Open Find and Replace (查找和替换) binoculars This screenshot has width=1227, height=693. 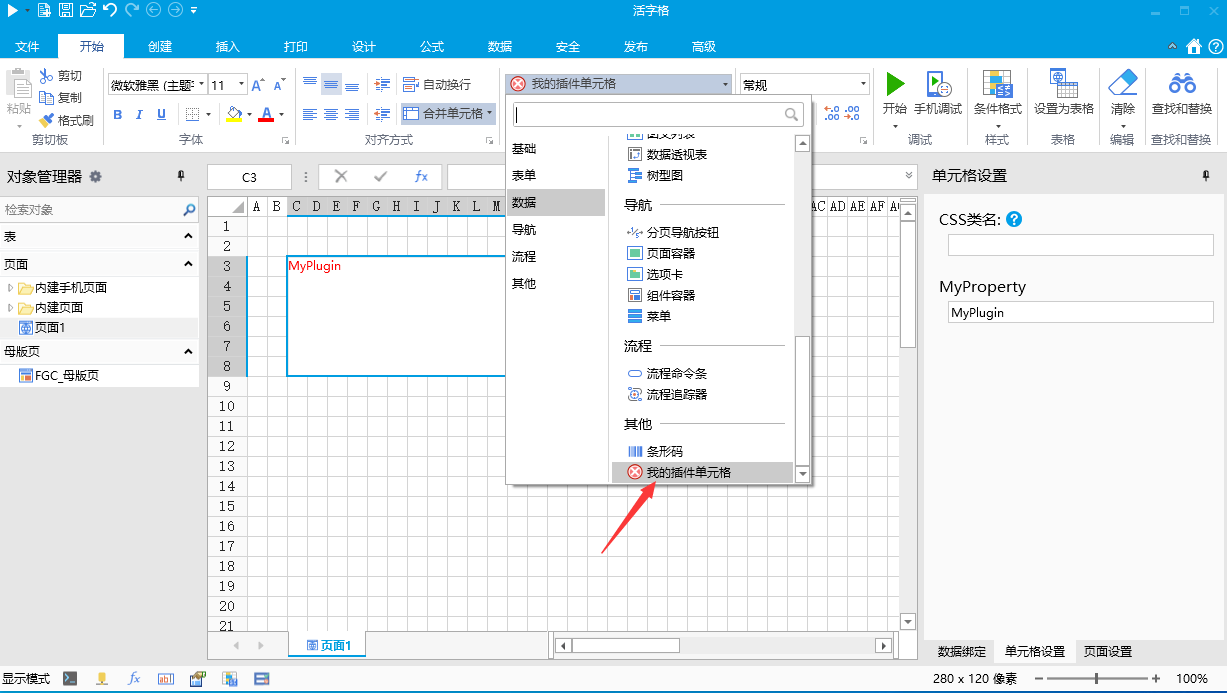click(1182, 82)
